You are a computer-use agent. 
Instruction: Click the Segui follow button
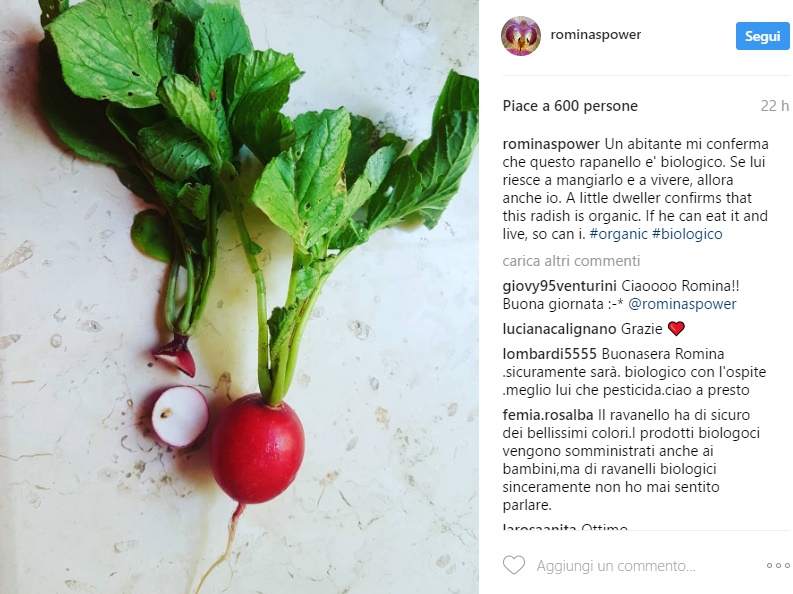coord(762,36)
